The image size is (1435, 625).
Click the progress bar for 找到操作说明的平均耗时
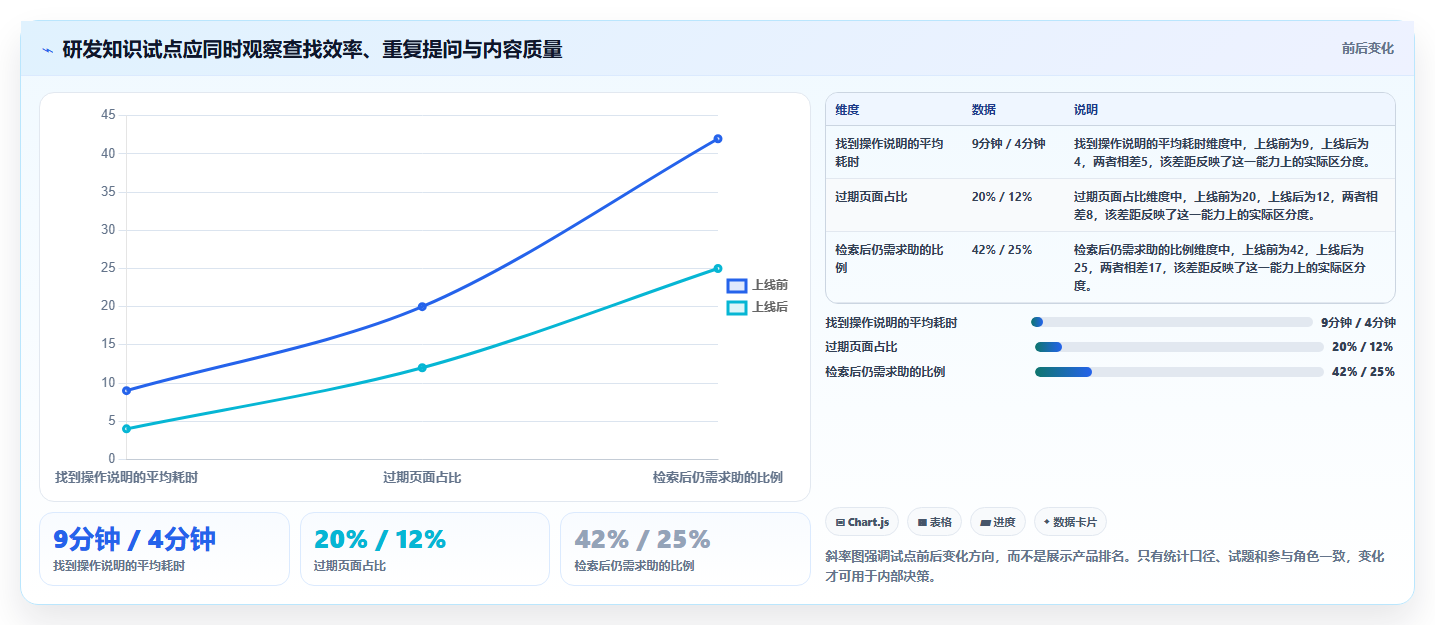click(1171, 322)
